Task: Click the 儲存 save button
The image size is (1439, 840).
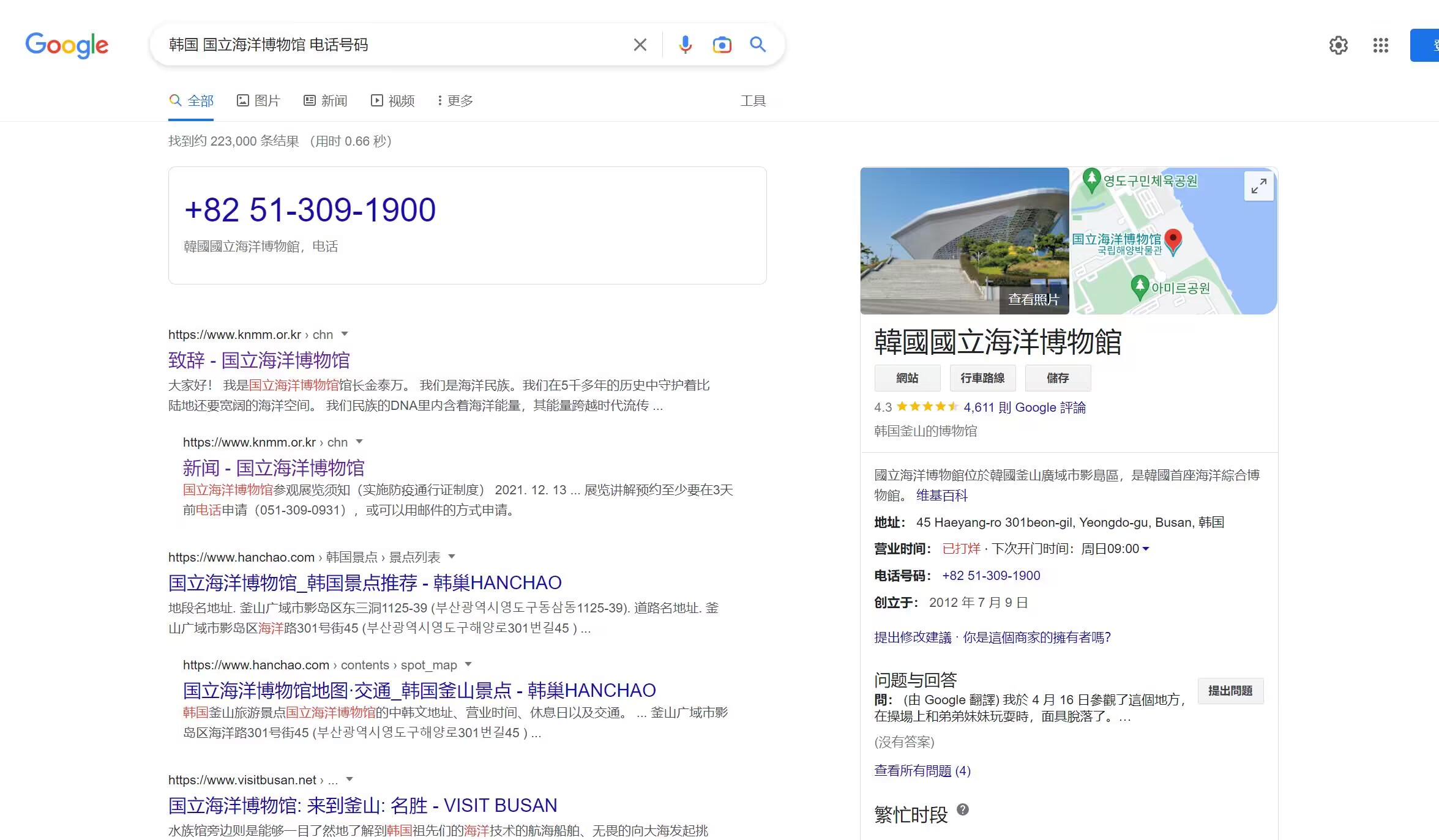Action: [1058, 378]
